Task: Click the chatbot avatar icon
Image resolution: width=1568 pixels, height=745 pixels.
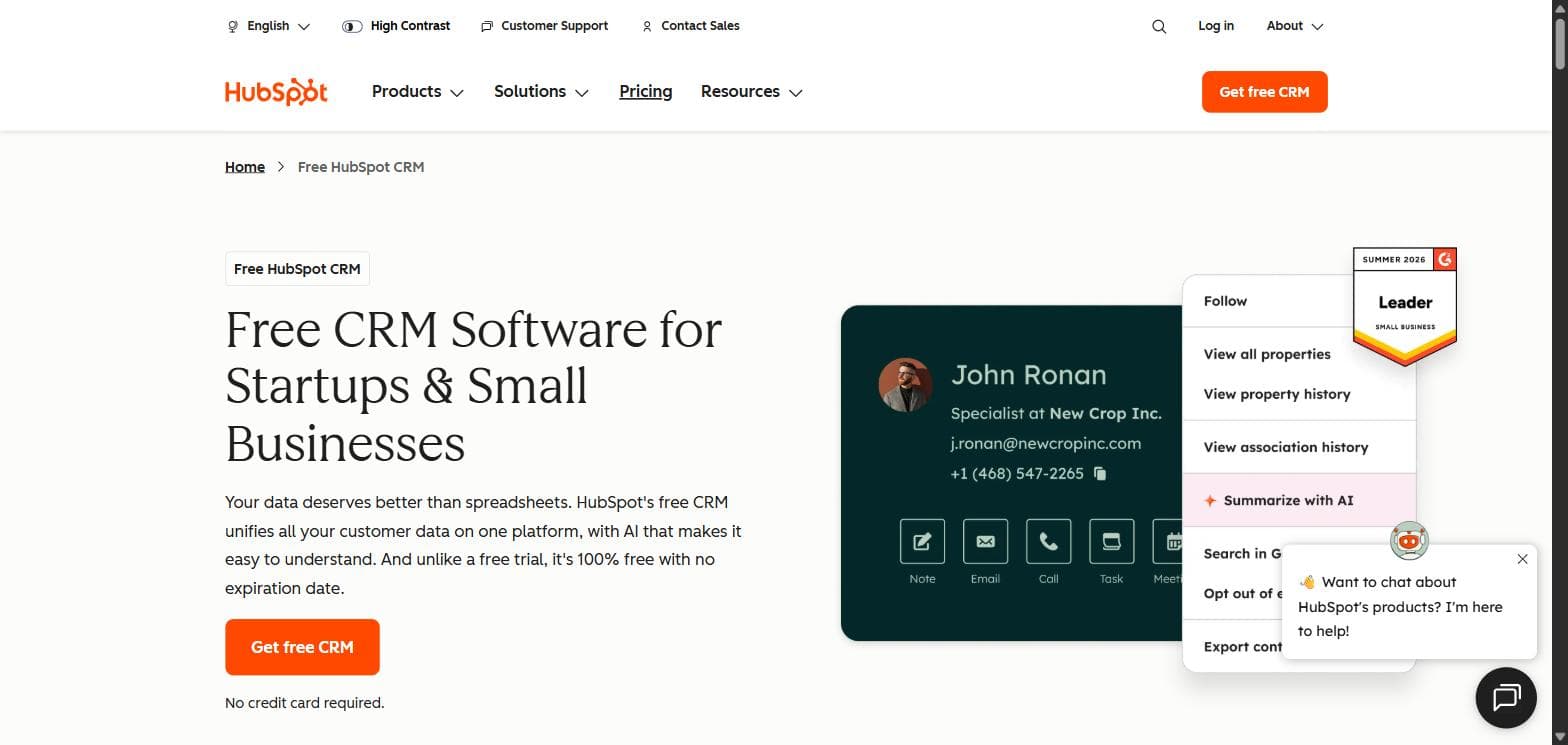Action: pos(1409,541)
